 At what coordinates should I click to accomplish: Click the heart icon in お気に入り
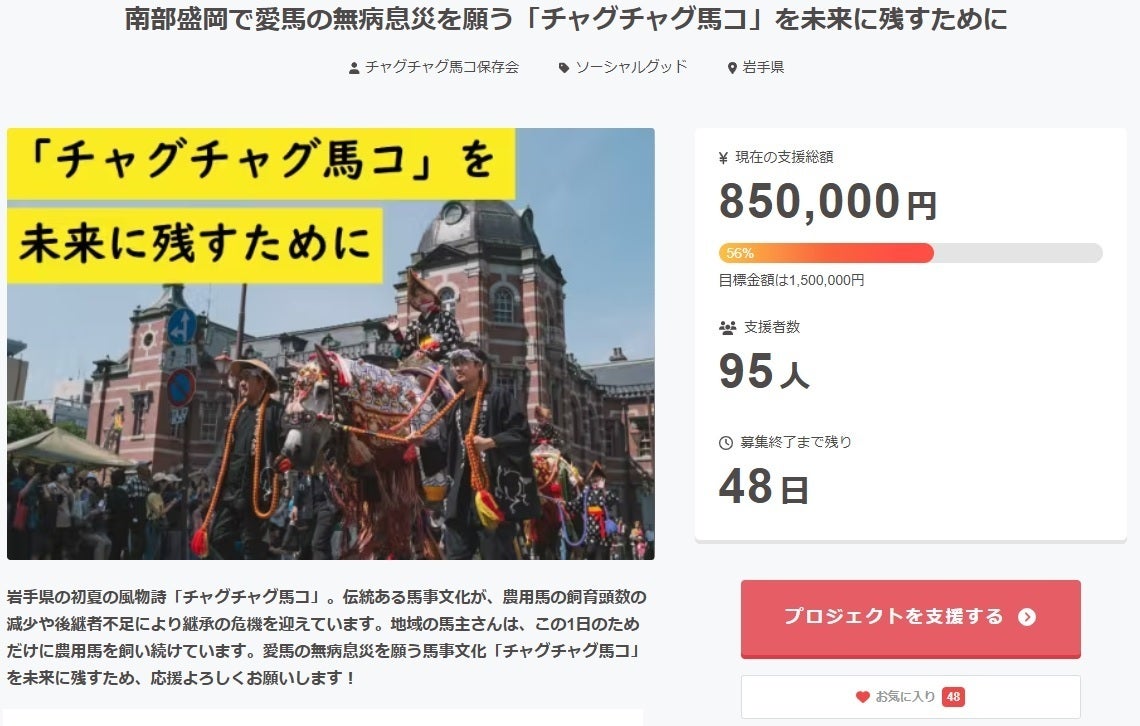pos(862,697)
